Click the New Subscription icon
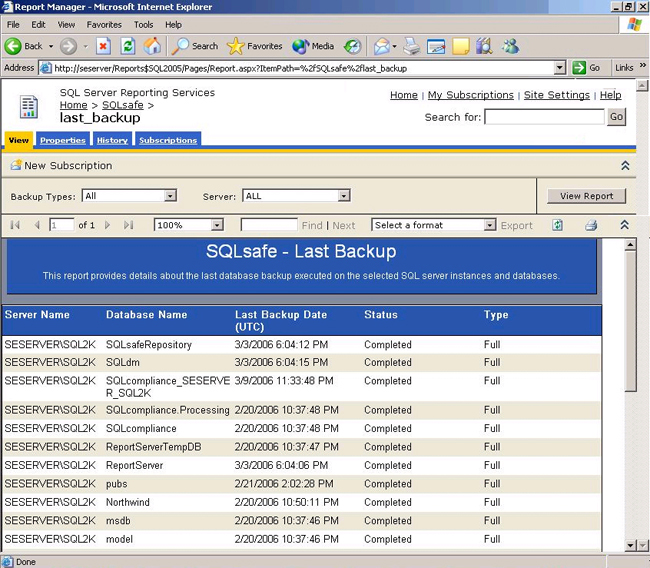Screen dimensions: 650x568 coord(16,165)
